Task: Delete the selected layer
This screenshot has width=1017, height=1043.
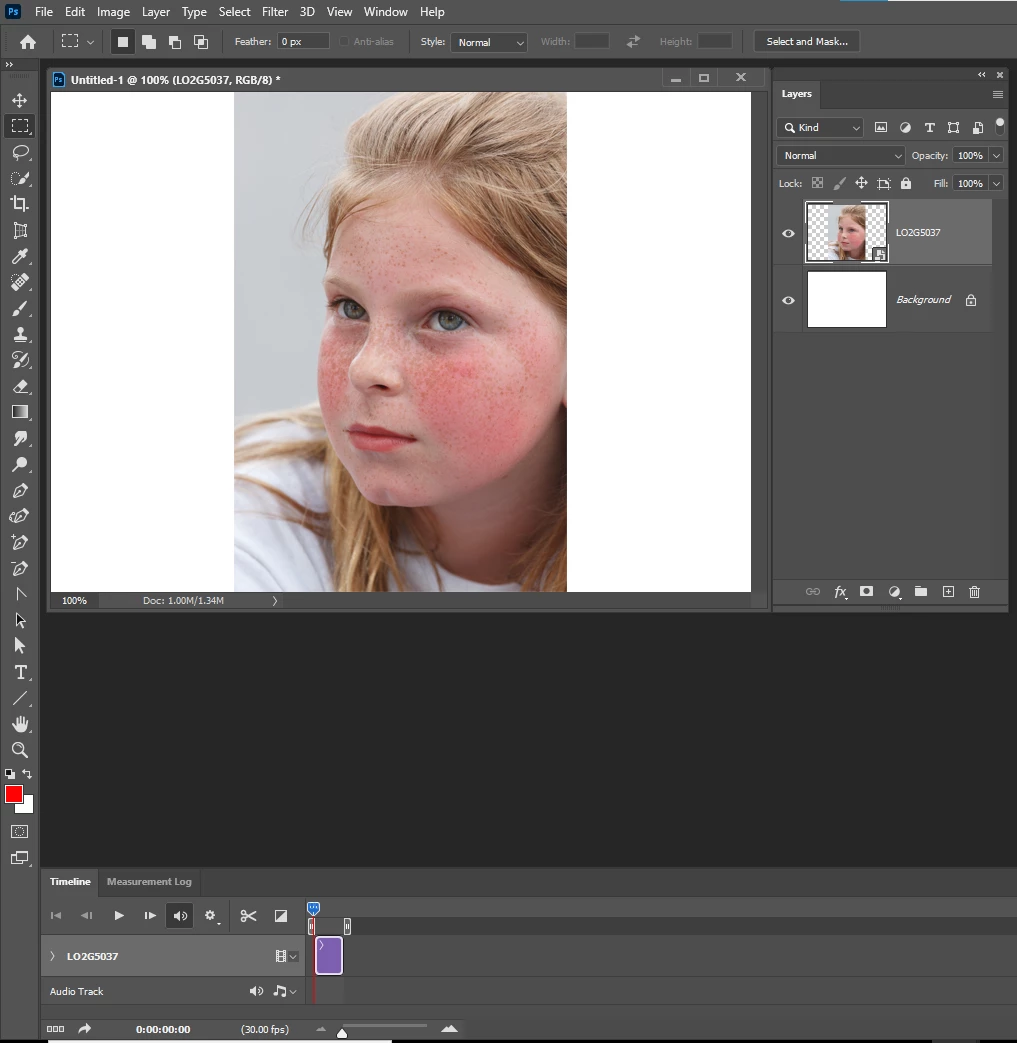Action: click(974, 591)
